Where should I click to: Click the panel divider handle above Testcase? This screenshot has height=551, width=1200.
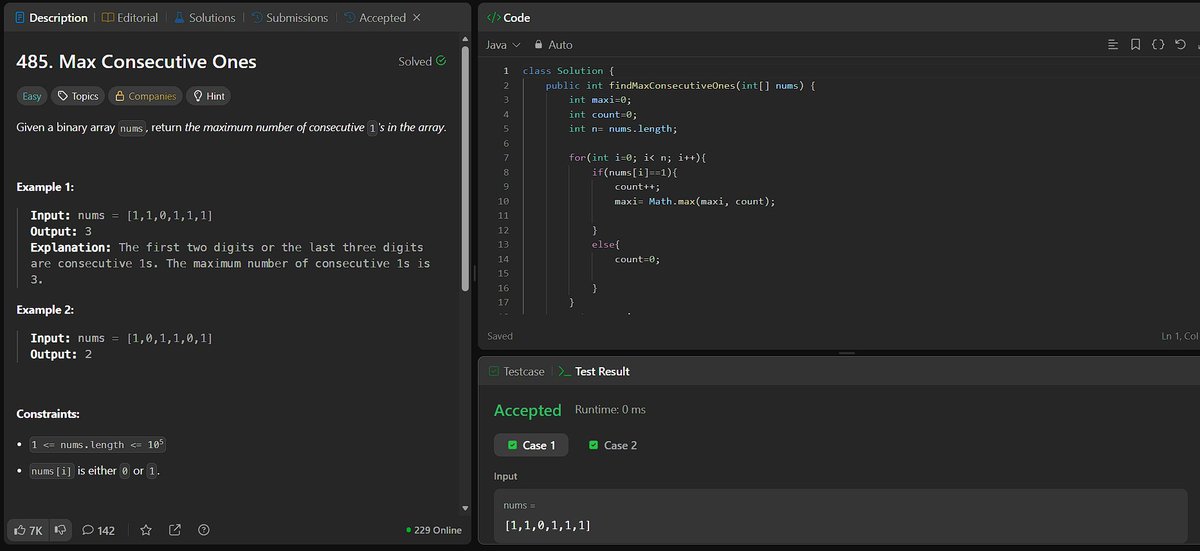(847, 353)
